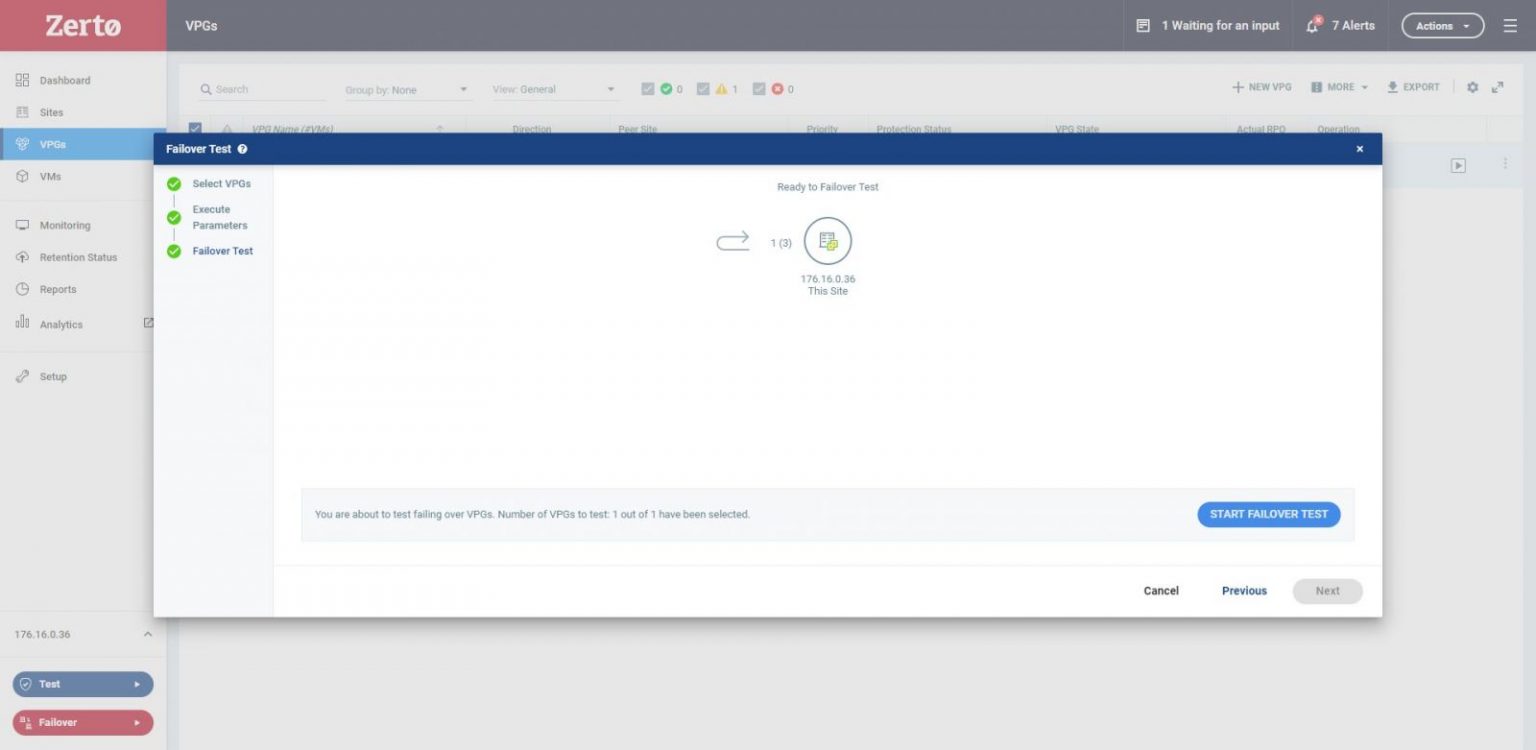Toggle the green OK status filter checkbox
This screenshot has height=750, width=1536.
click(x=648, y=89)
